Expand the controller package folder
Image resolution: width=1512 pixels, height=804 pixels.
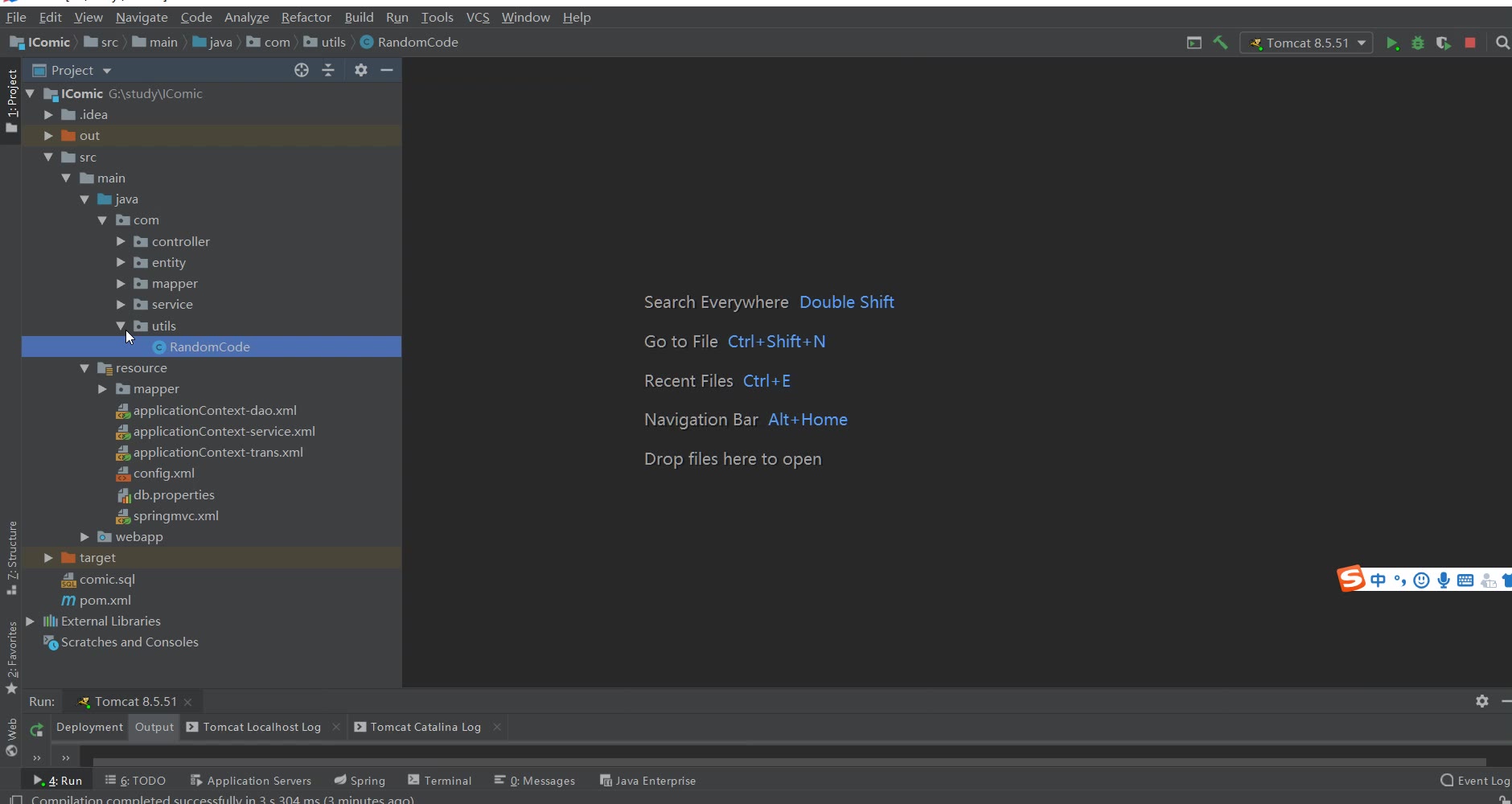121,241
